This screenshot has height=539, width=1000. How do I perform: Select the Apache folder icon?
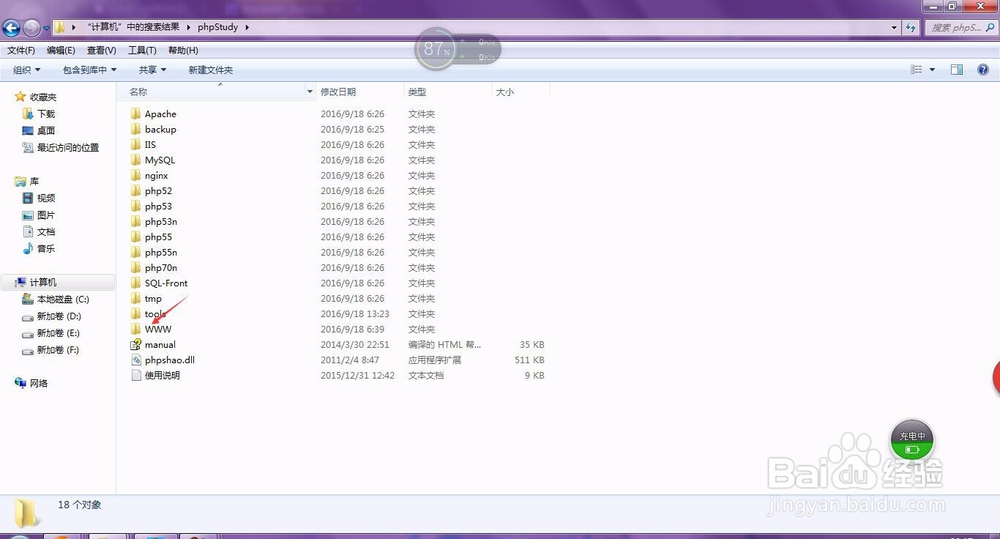[x=136, y=114]
